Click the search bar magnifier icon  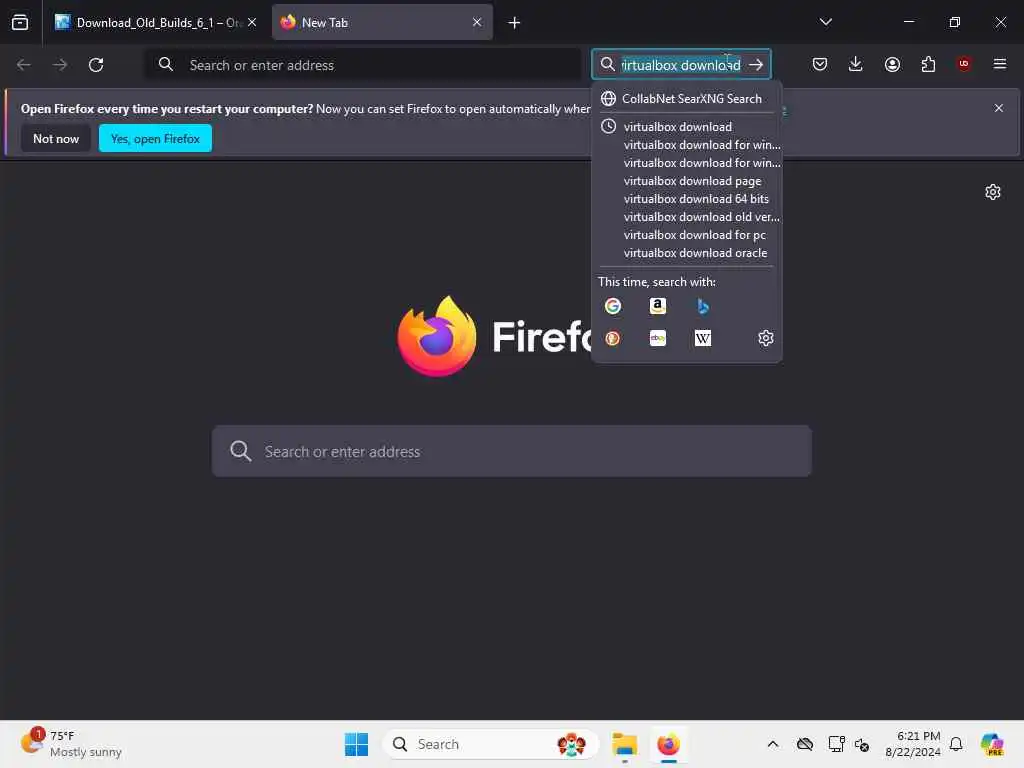tap(607, 64)
